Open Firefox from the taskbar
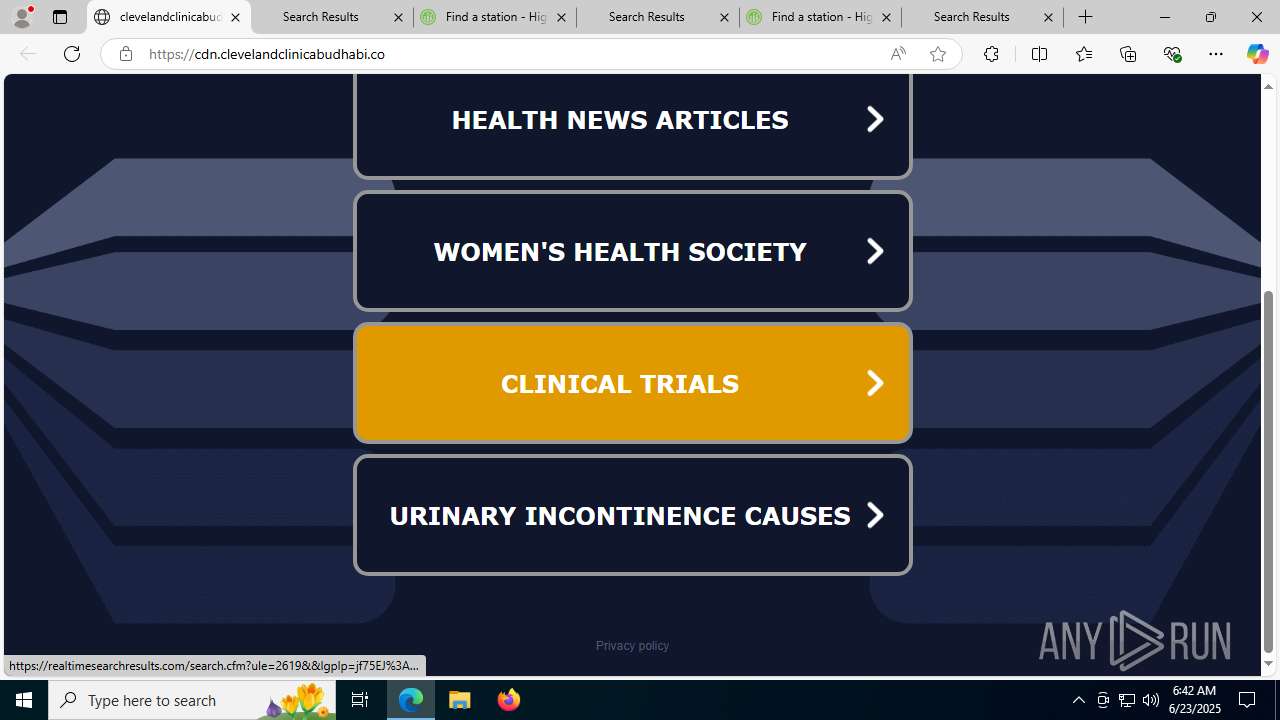The height and width of the screenshot is (720, 1280). [x=508, y=700]
